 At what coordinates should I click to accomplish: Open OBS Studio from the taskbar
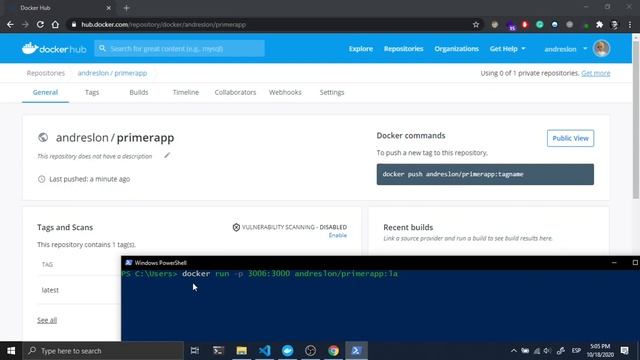(310, 351)
